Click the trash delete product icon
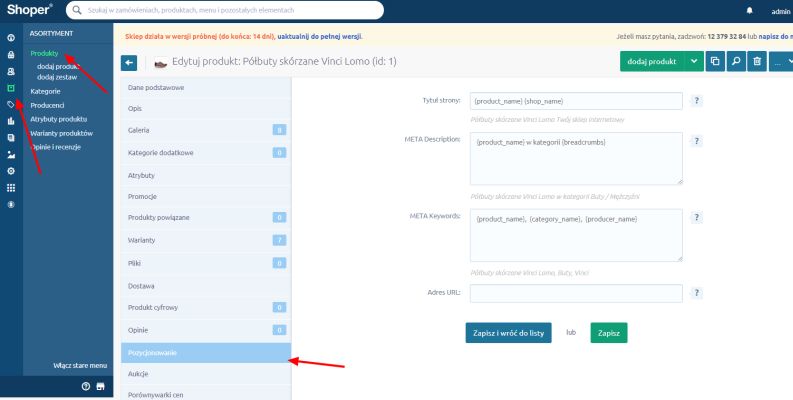 [x=757, y=62]
